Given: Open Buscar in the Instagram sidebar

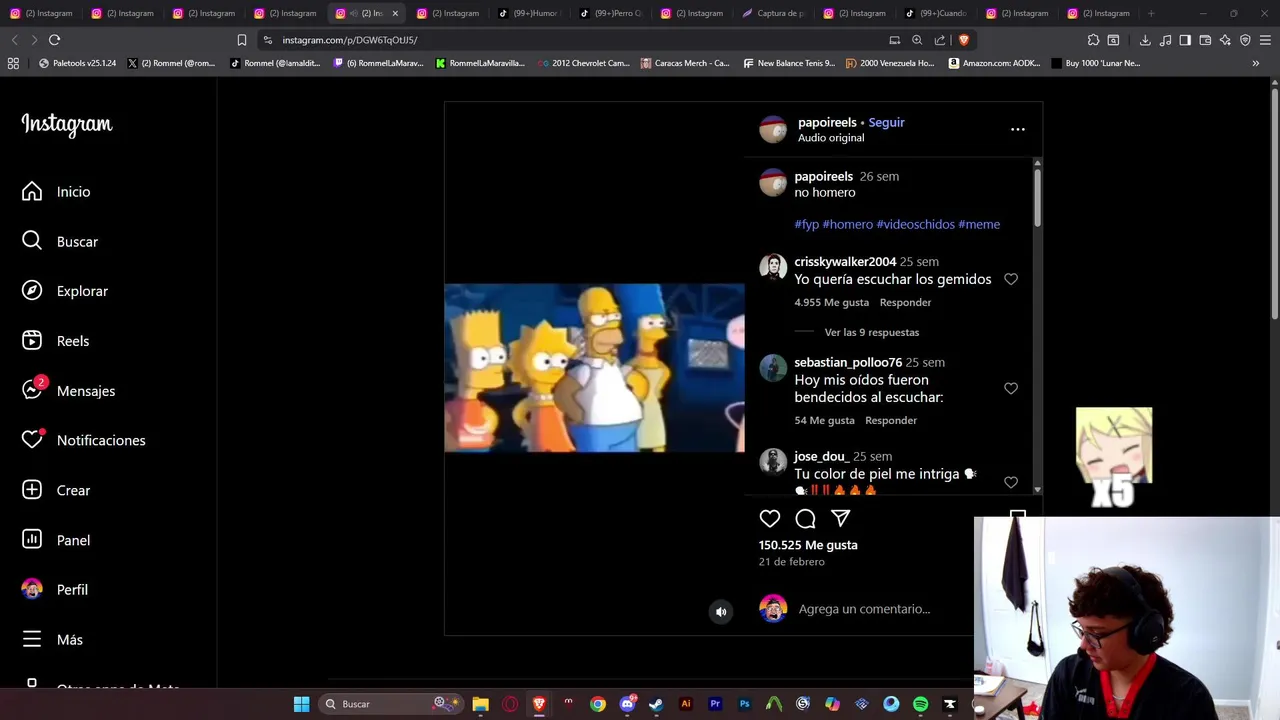Looking at the screenshot, I should [x=60, y=241].
